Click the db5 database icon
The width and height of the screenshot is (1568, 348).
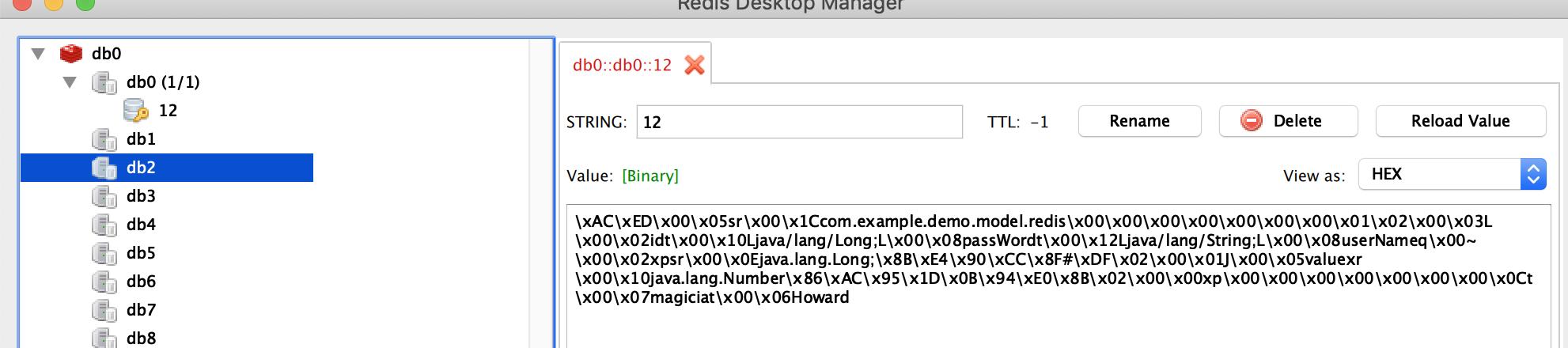[x=104, y=253]
